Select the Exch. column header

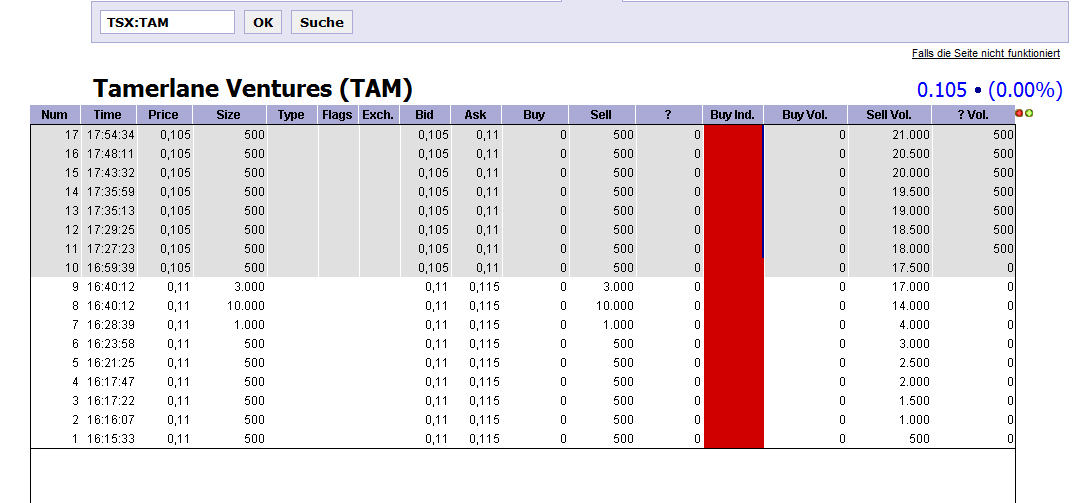(378, 115)
